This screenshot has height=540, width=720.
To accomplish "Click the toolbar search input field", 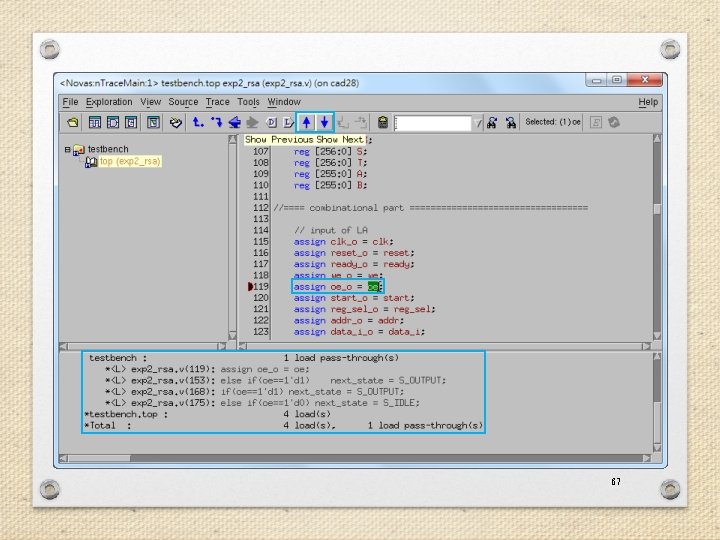I will pyautogui.click(x=433, y=123).
